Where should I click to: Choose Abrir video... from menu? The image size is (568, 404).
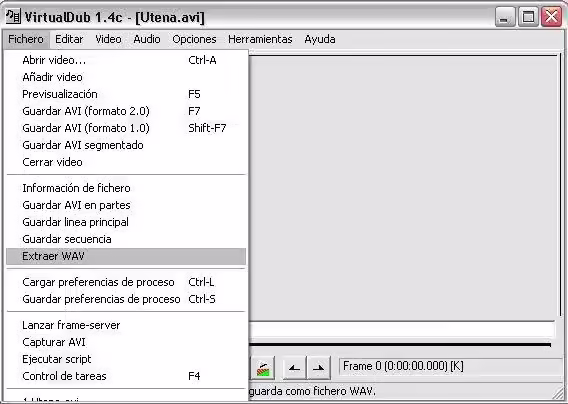point(126,60)
